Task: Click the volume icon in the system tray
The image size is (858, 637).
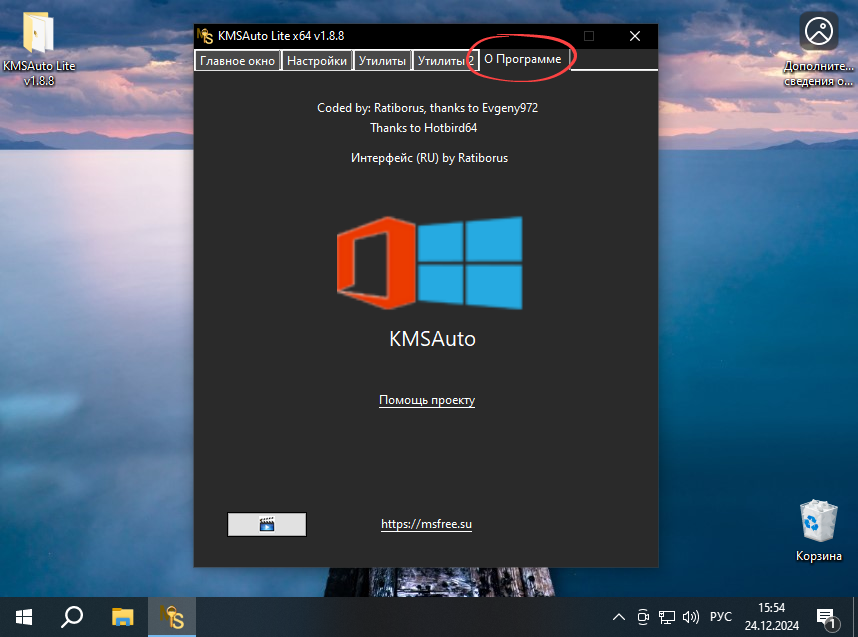Action: tap(692, 617)
